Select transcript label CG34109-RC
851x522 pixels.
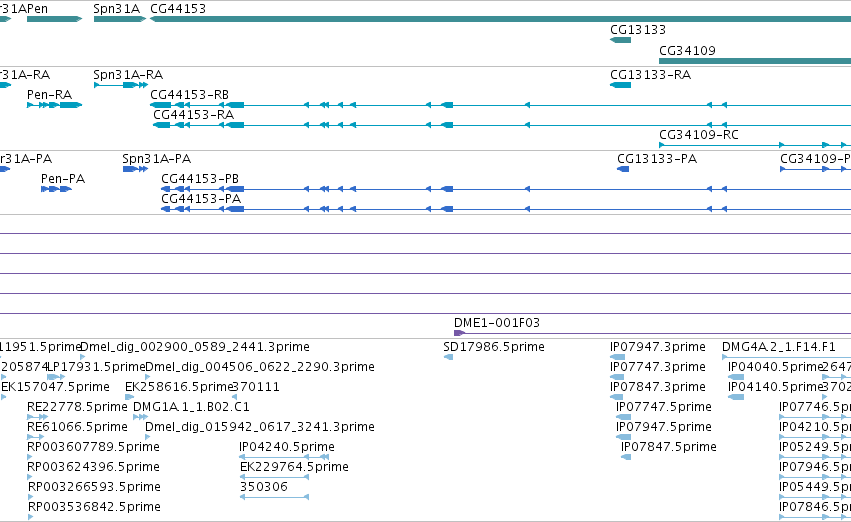point(698,135)
